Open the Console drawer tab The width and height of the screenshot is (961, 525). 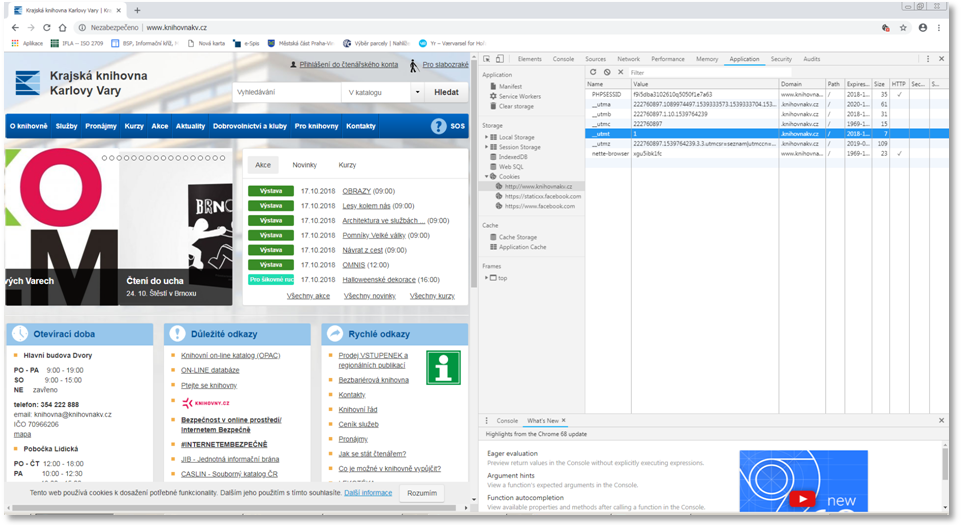507,421
